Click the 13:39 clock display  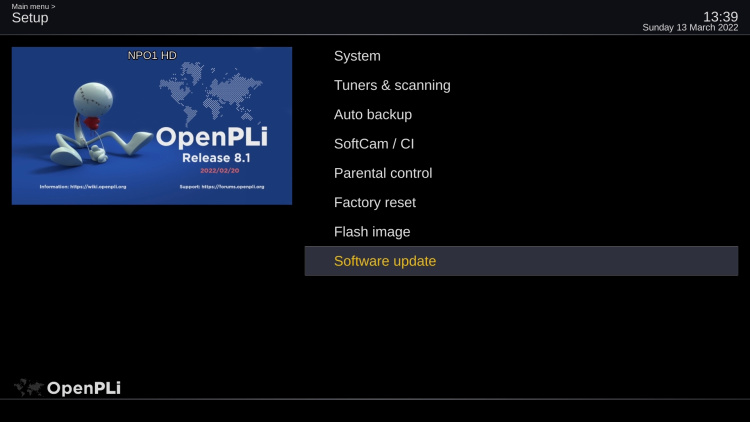720,17
